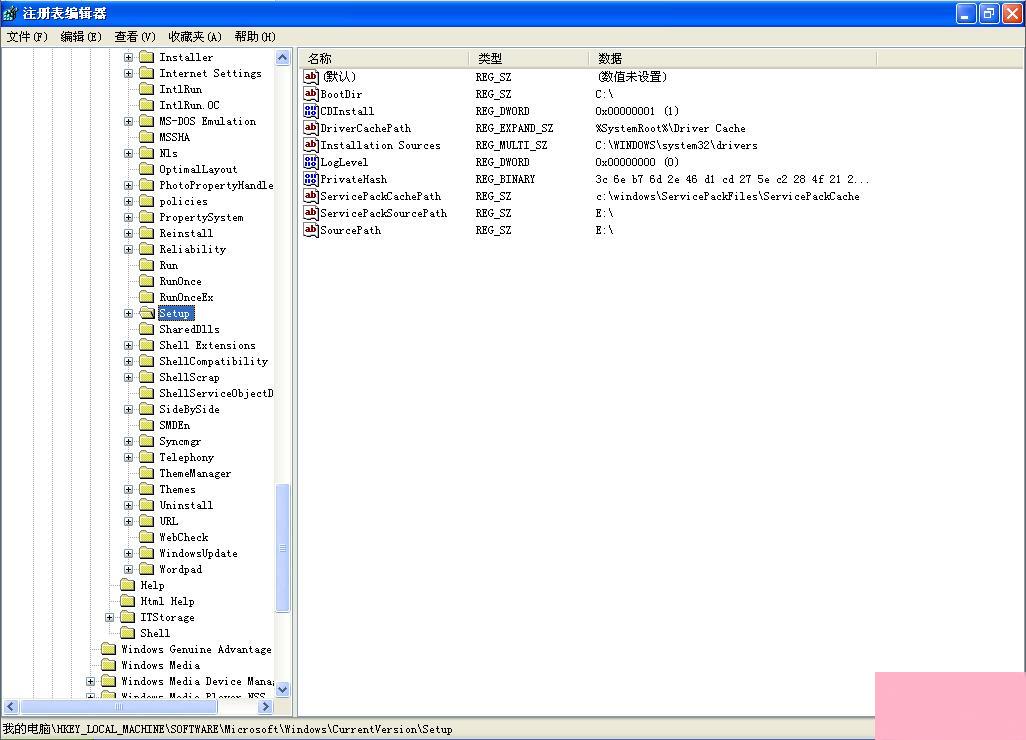Expand the Reliability key
The width and height of the screenshot is (1026, 740).
[x=128, y=249]
